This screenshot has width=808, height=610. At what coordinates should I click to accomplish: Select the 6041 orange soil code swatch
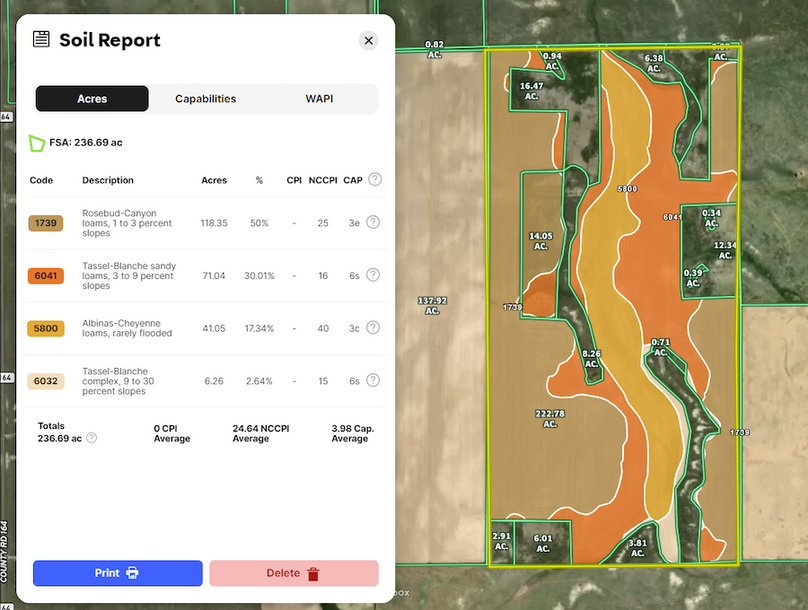(x=46, y=275)
